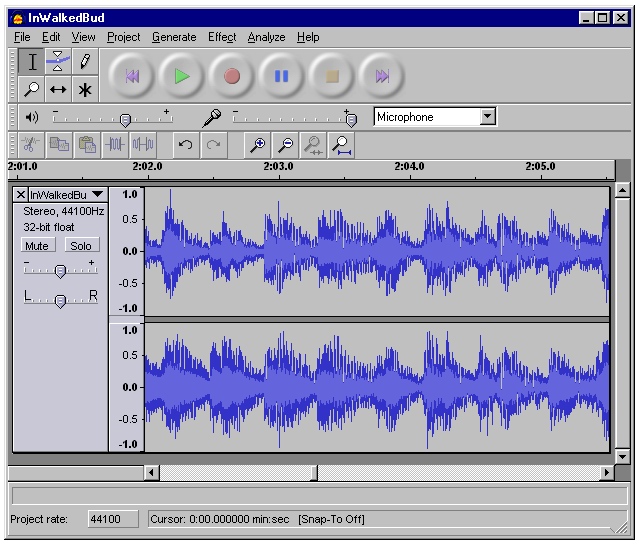This screenshot has height=545, width=641.
Task: Click the Undo arrow icon
Action: pyautogui.click(x=186, y=145)
